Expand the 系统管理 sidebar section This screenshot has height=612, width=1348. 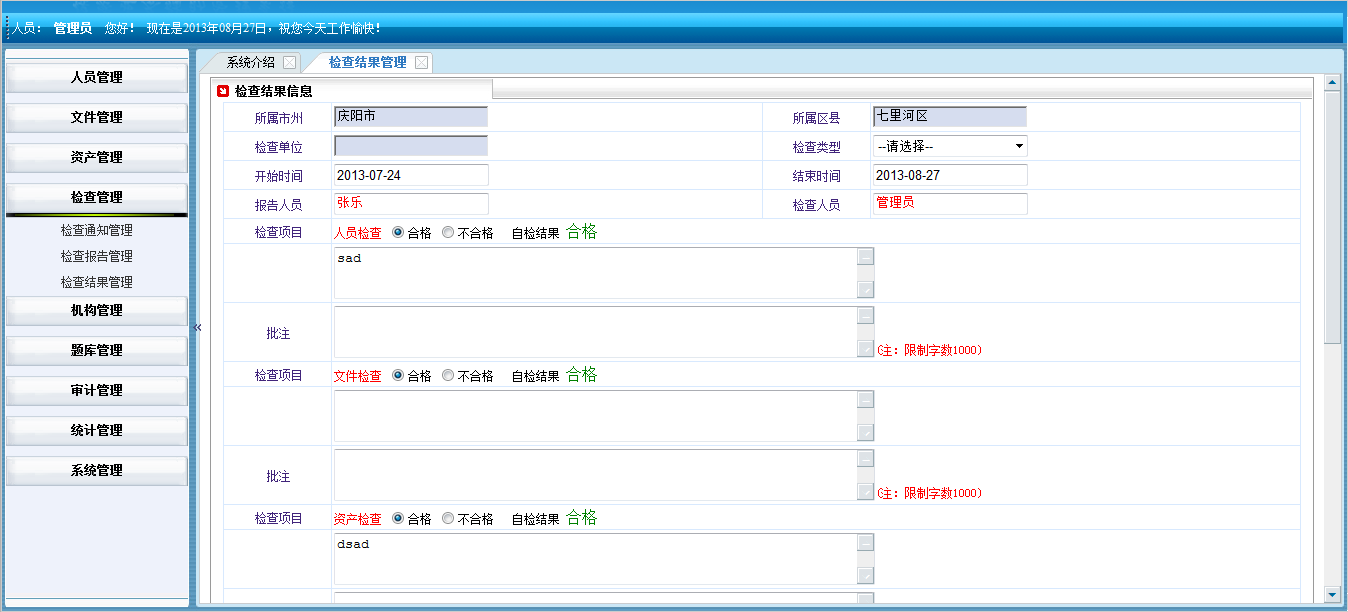(97, 470)
